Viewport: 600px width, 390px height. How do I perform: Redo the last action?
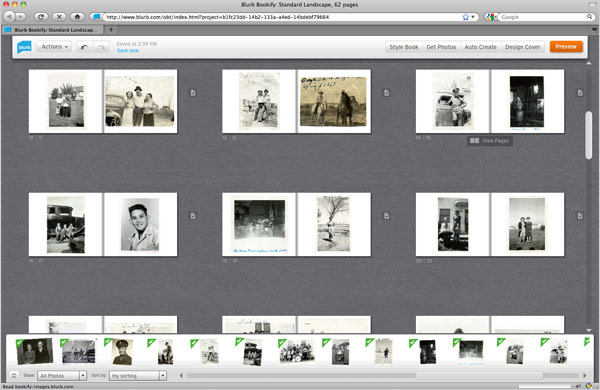[x=101, y=47]
